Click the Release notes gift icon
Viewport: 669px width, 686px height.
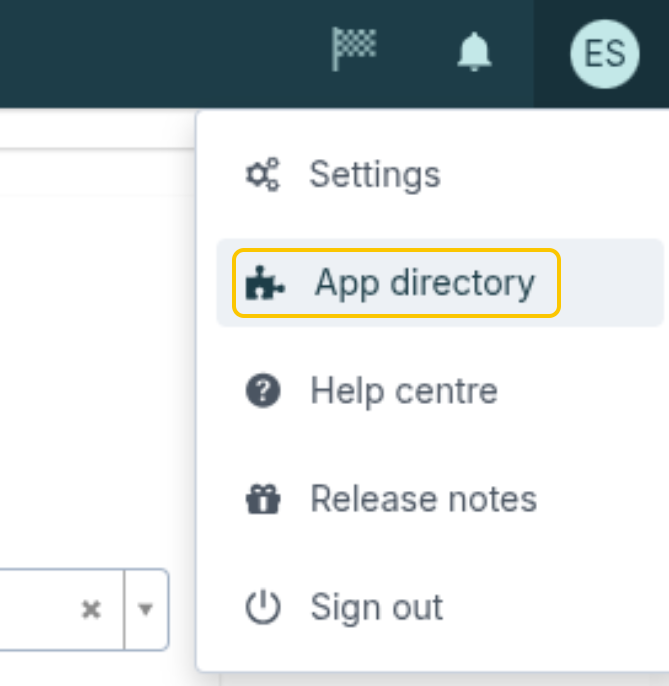point(263,499)
